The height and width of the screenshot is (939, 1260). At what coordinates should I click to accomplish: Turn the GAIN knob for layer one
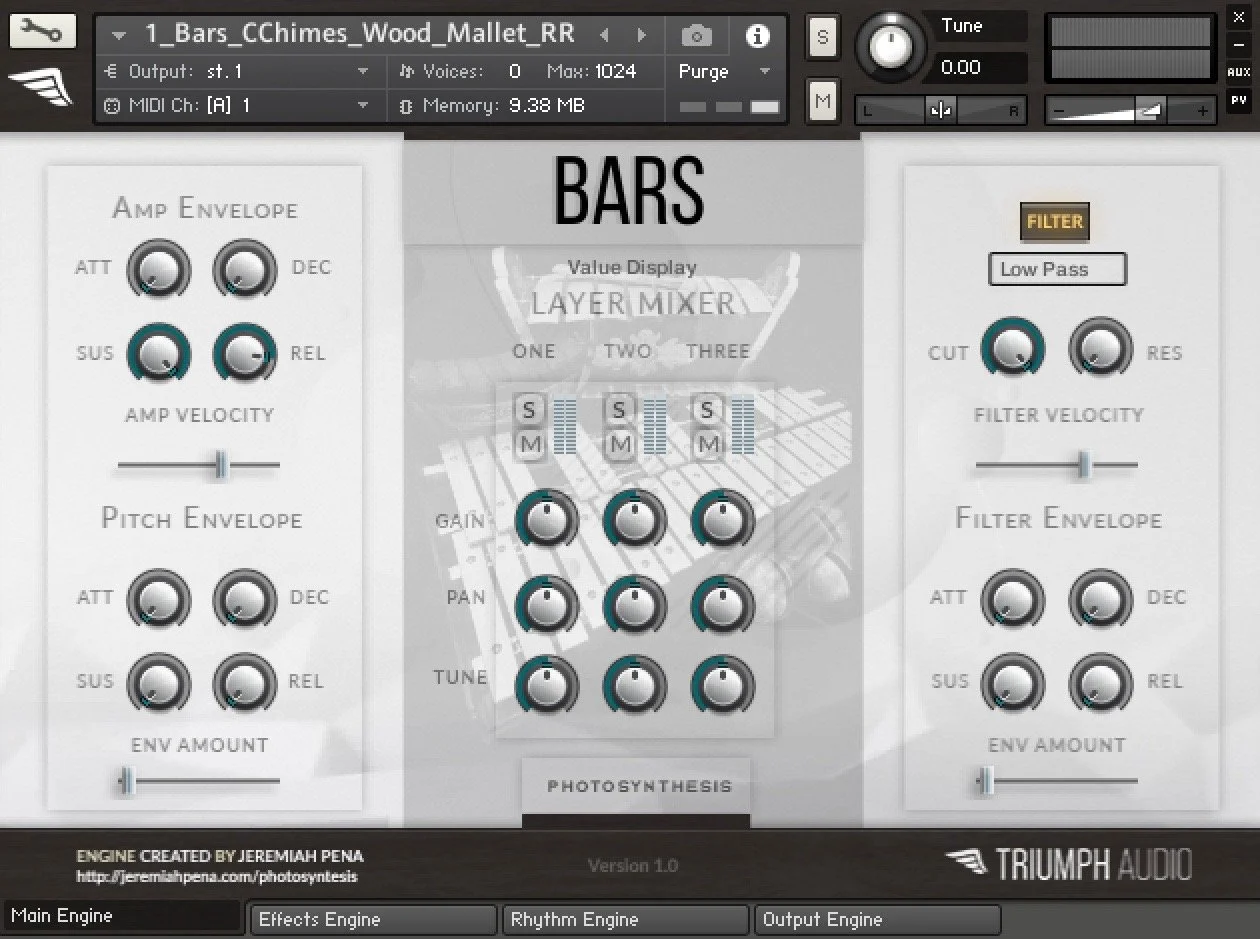[545, 519]
